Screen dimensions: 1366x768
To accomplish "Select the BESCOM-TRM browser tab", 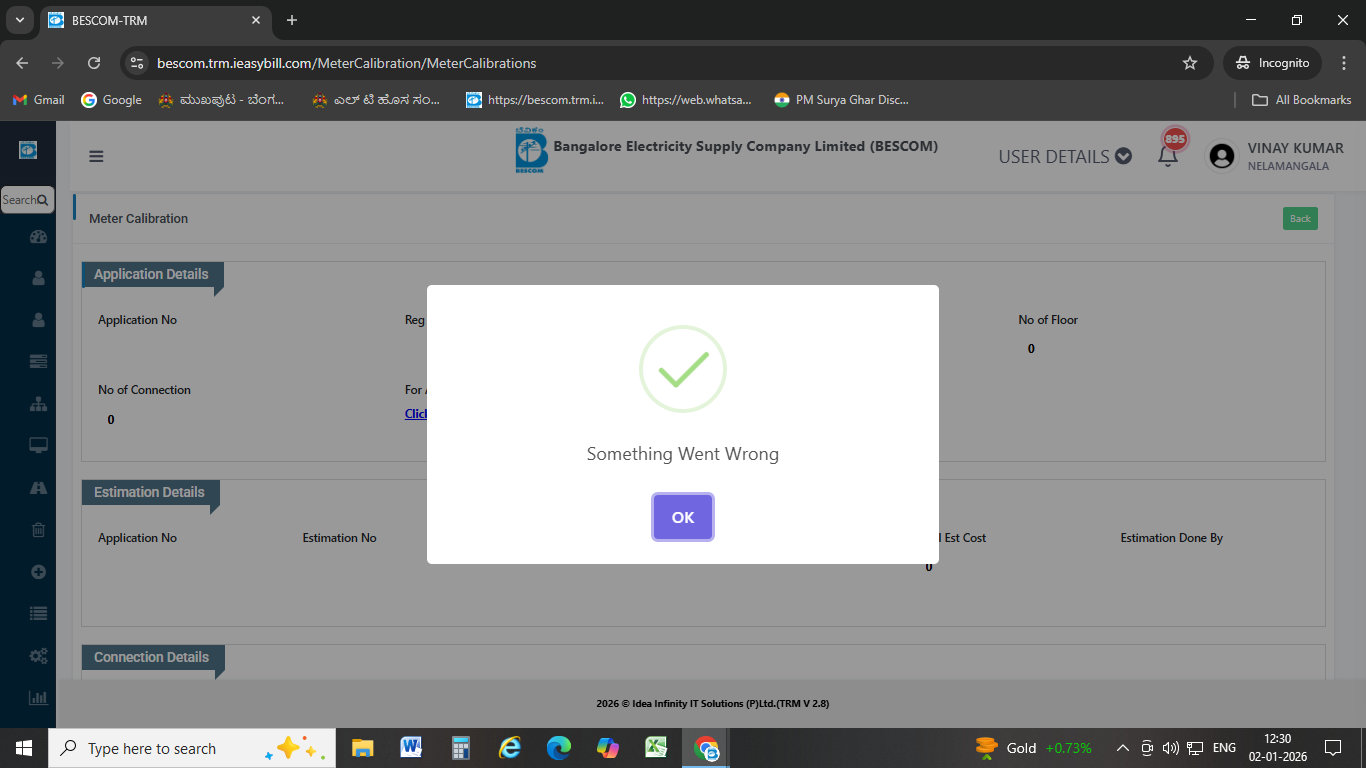I will pos(155,20).
